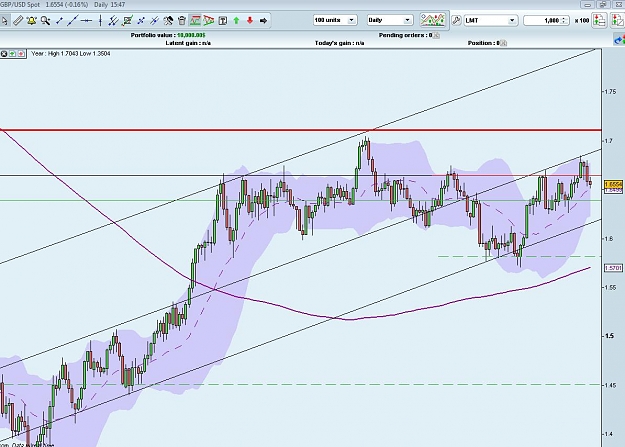Select the long trend line tool
625x447 pixels.
pyautogui.click(x=73, y=20)
